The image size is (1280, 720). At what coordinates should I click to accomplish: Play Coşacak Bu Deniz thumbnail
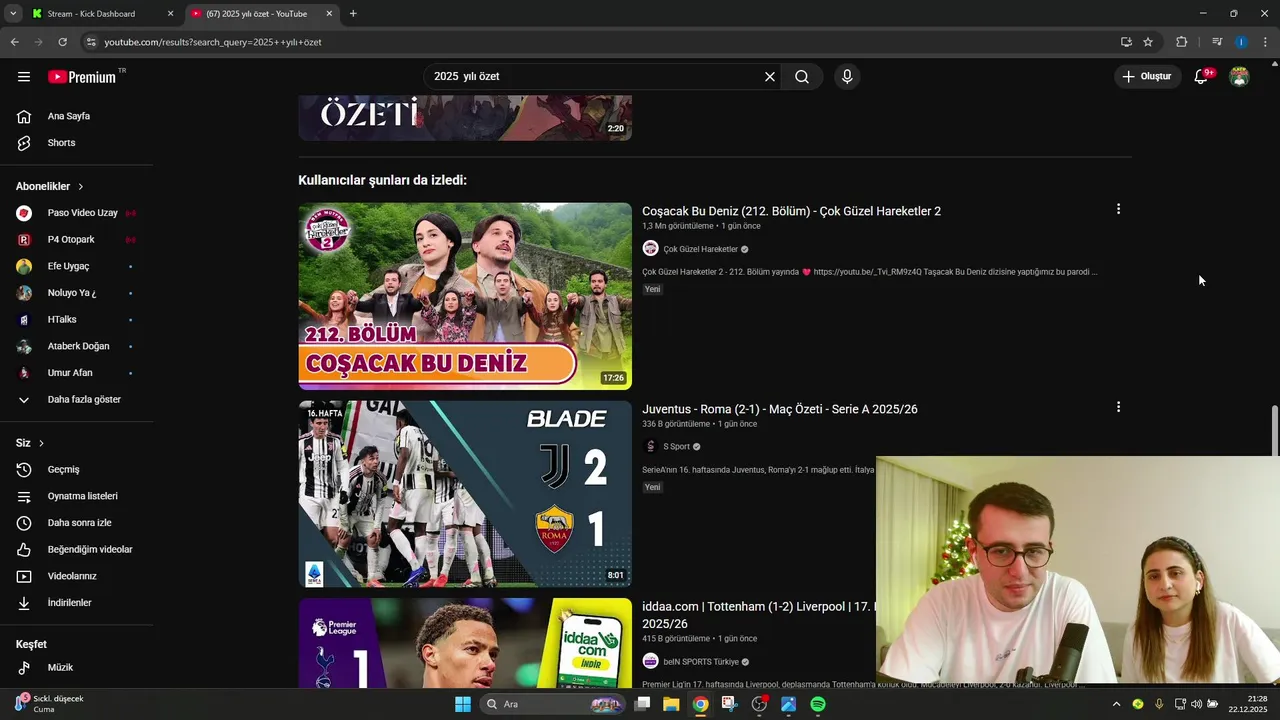point(465,296)
